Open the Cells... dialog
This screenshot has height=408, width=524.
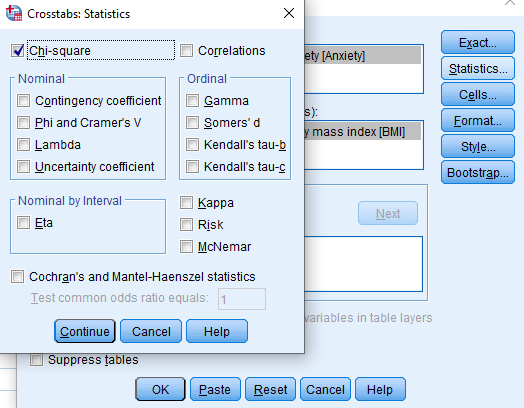[478, 95]
